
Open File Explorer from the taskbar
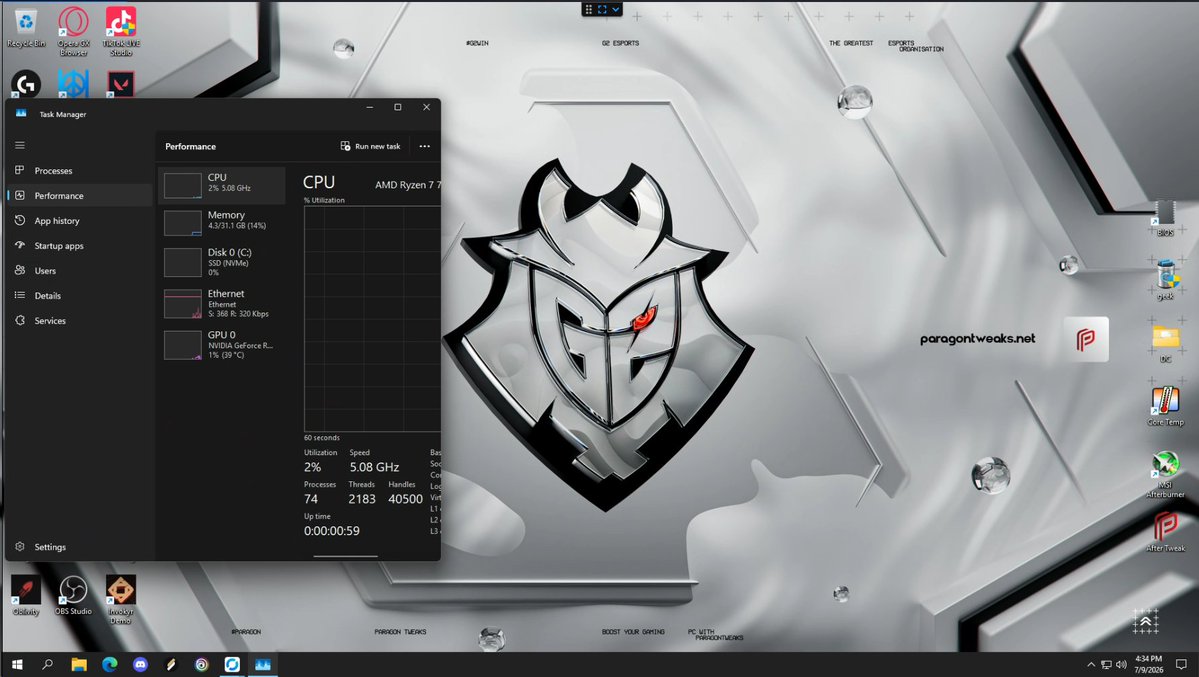click(79, 665)
